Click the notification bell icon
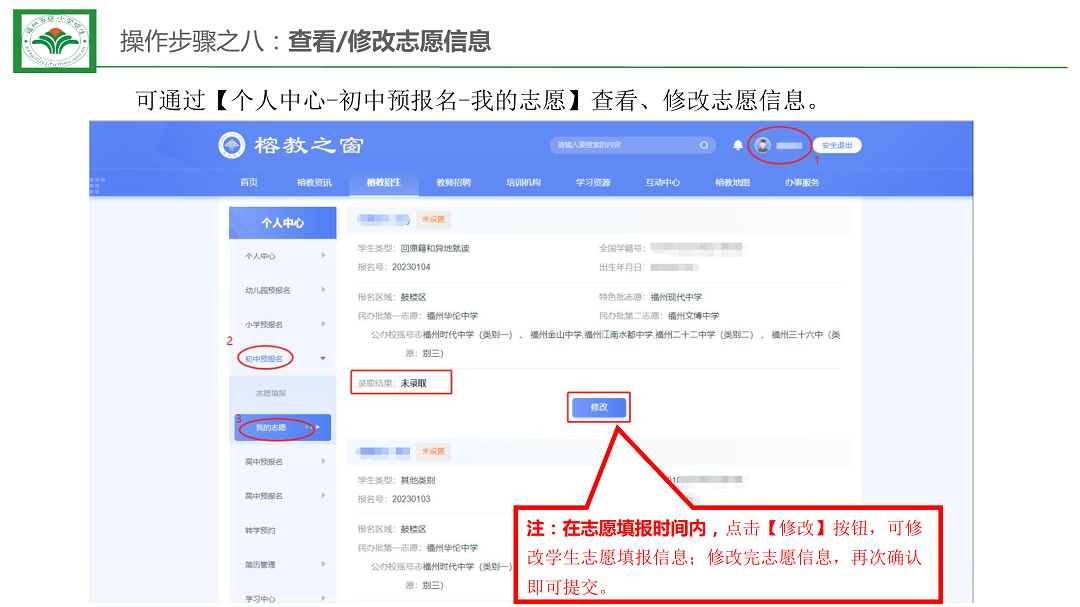Image resolution: width=1080 pixels, height=607 pixels. 738,145
